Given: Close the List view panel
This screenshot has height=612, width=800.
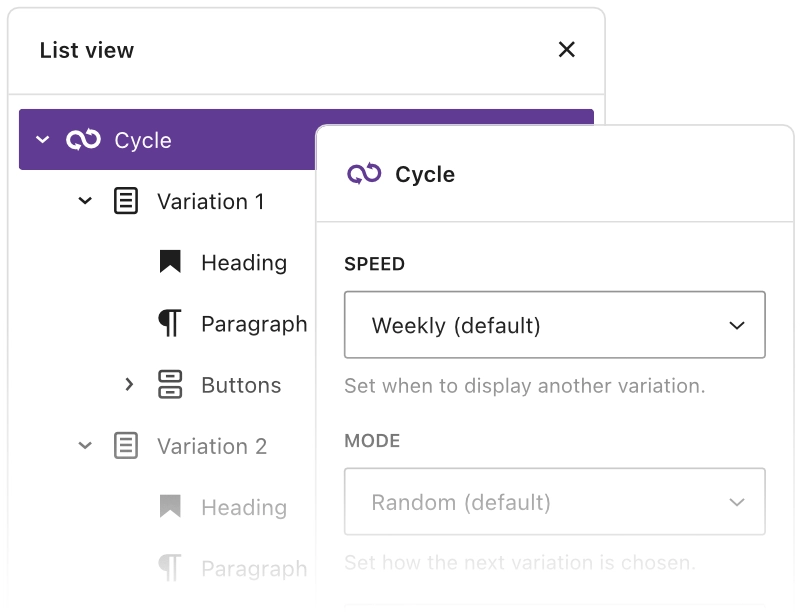Looking at the screenshot, I should tap(566, 50).
